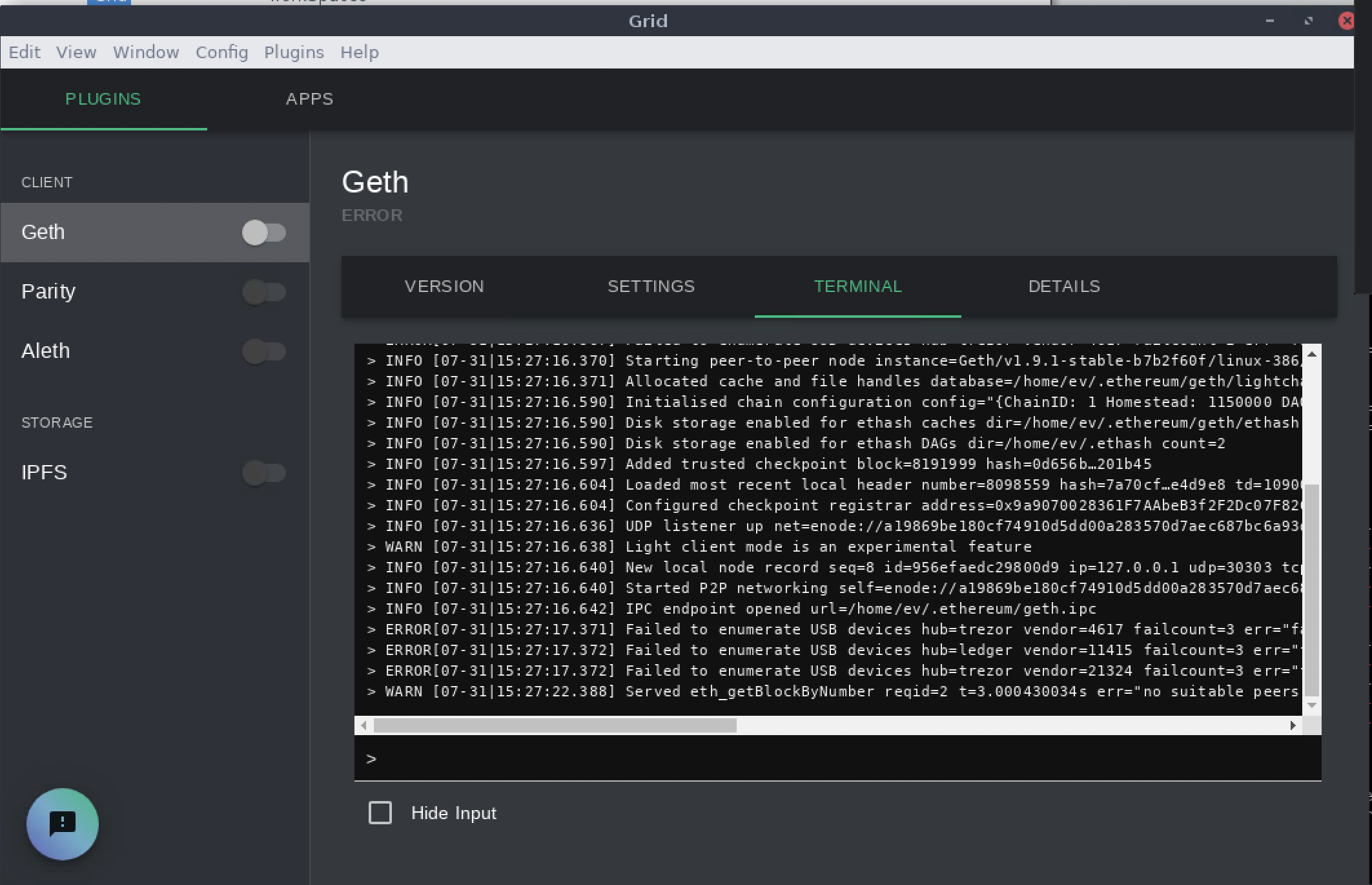Click the horizontal scrollbar right arrow
The image size is (1372, 885).
tap(1292, 725)
